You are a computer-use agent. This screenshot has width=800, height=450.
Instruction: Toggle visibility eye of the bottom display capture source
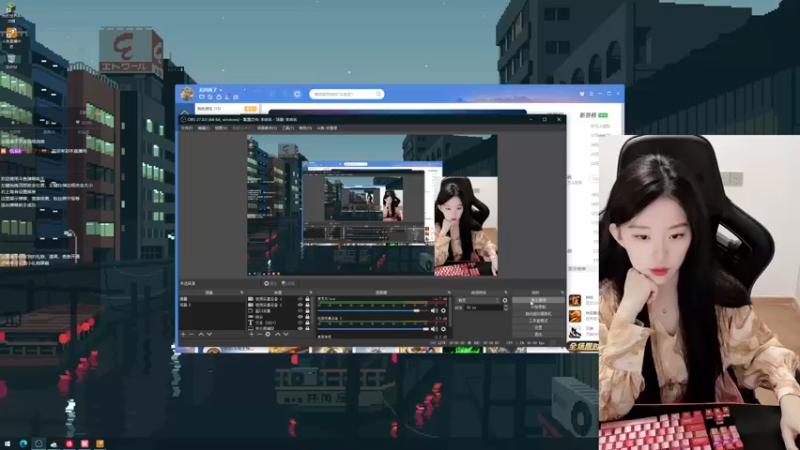tap(300, 328)
